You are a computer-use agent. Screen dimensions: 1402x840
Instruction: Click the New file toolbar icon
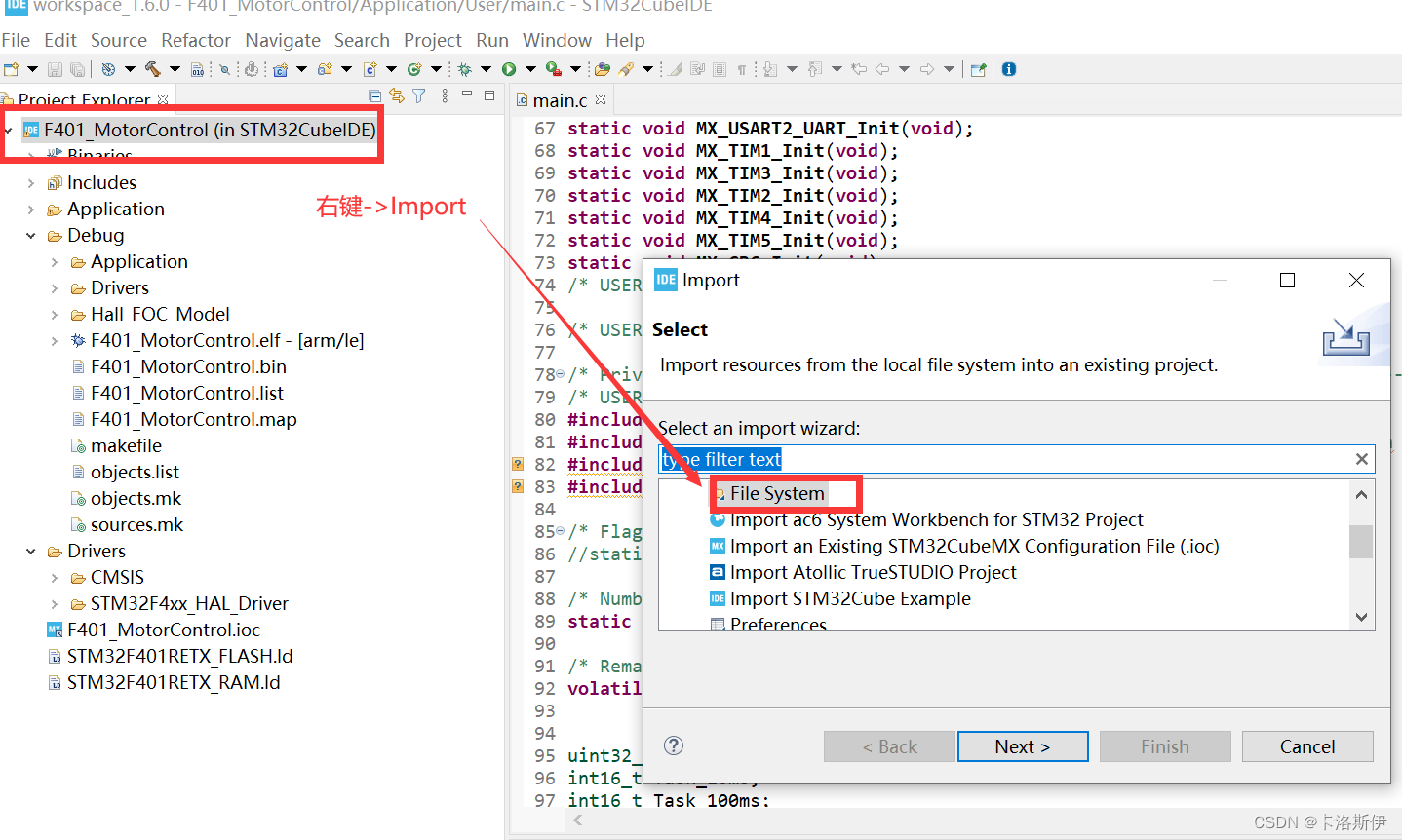(x=12, y=69)
